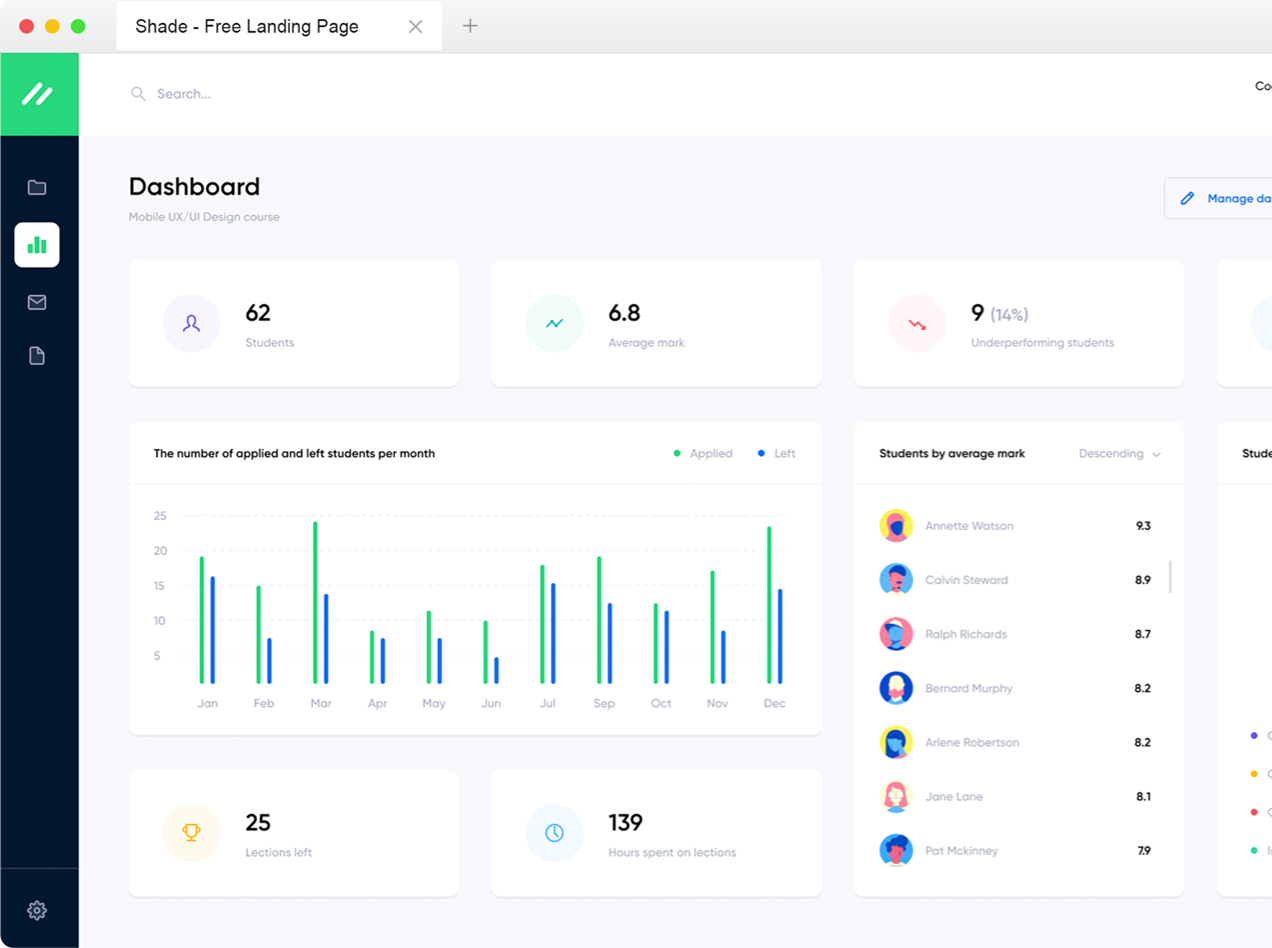The height and width of the screenshot is (948, 1272).
Task: Select Annette Watson in the student list
Action: 968,526
